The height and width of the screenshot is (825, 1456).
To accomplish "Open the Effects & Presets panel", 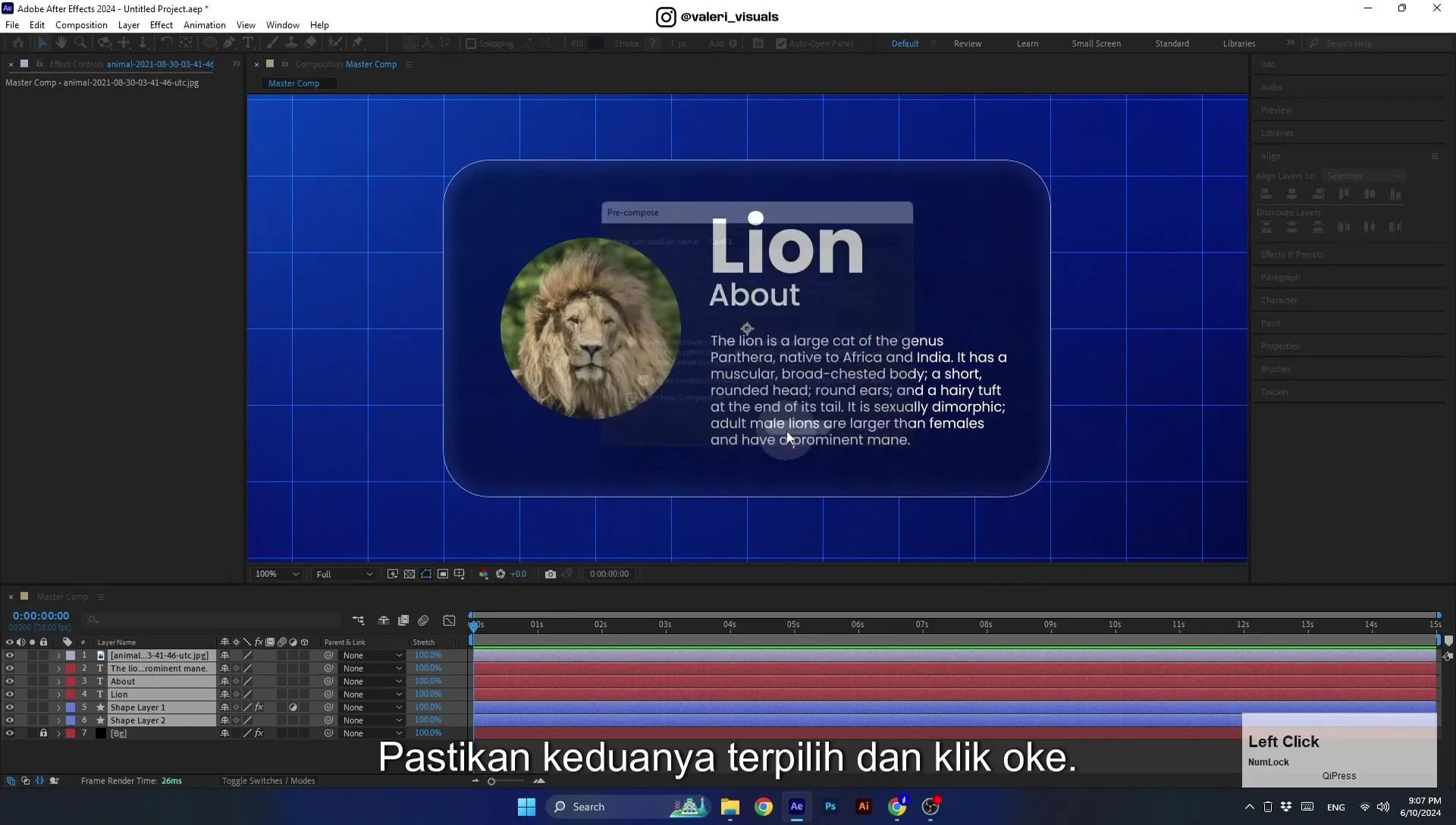I will click(x=1292, y=255).
